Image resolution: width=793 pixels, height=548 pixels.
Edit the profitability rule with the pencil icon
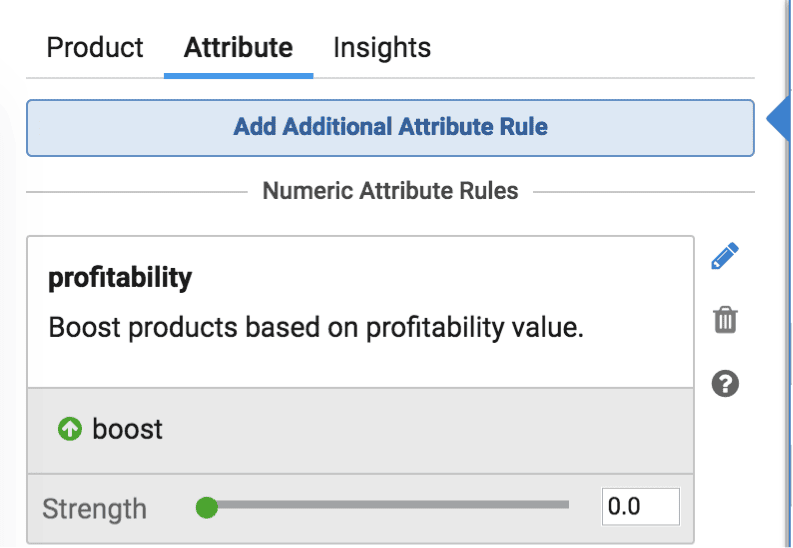point(725,256)
